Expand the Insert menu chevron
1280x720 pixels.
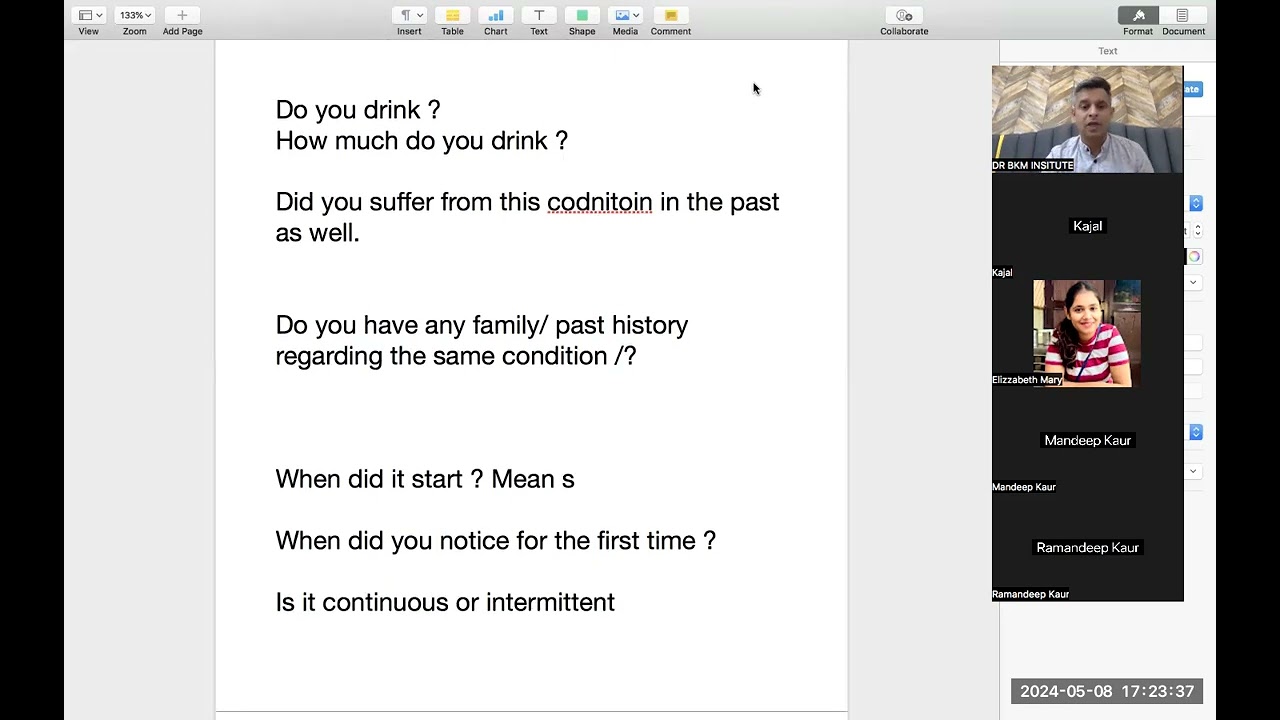420,15
